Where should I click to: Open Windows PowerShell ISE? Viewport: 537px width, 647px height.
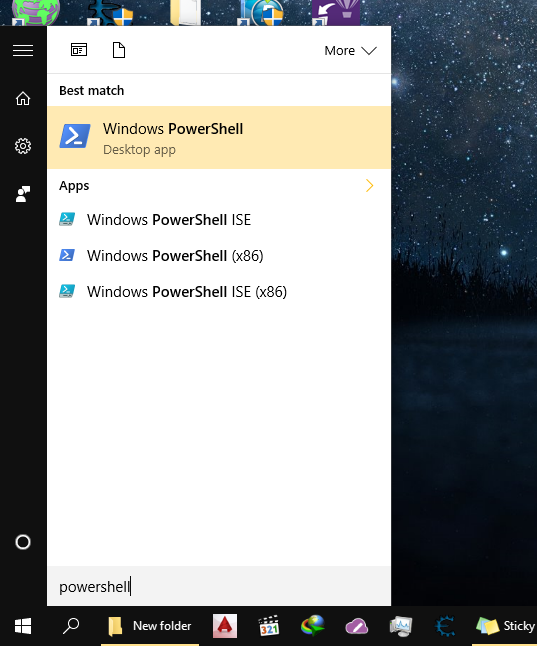(x=219, y=220)
